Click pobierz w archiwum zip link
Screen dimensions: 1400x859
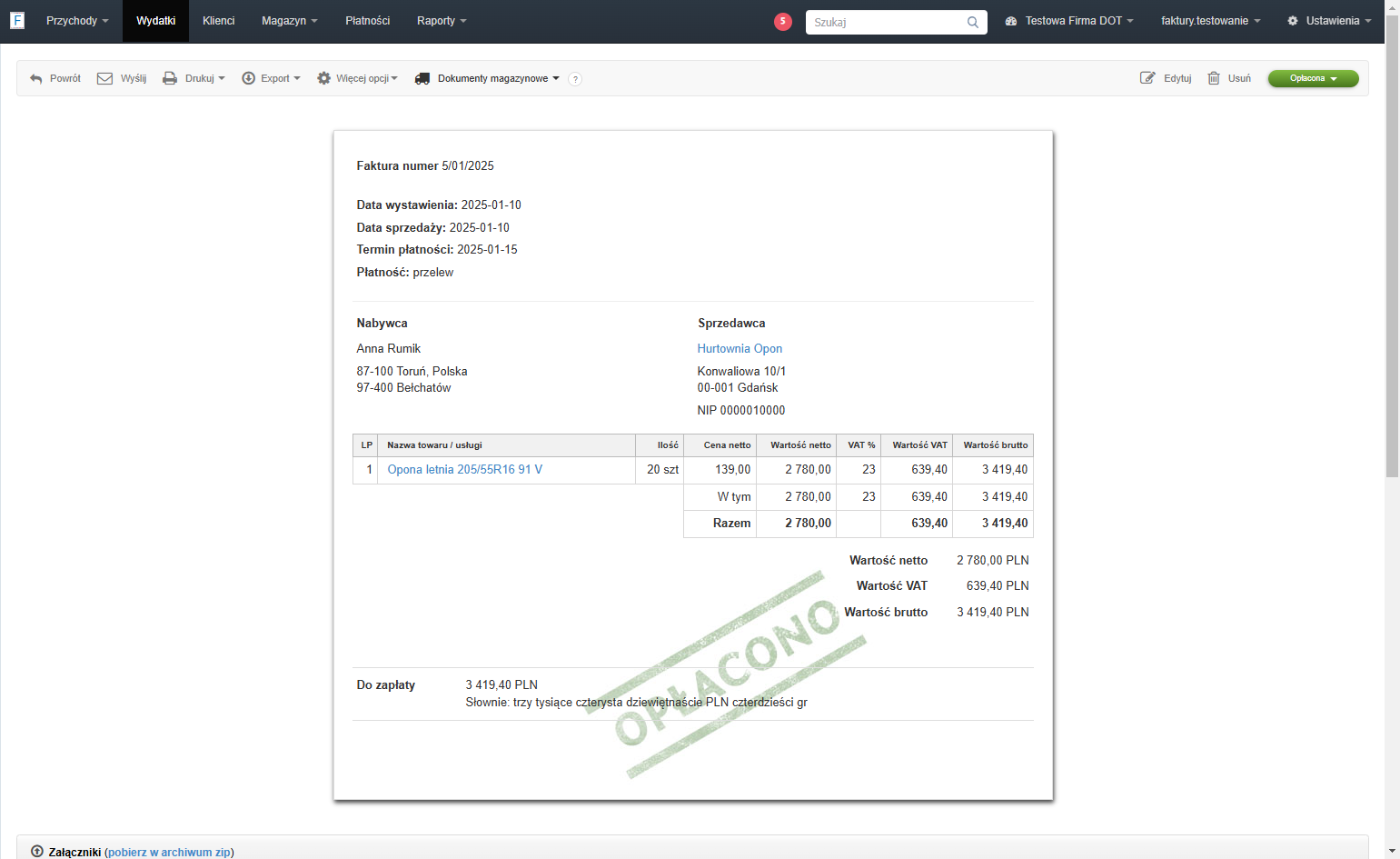[169, 853]
